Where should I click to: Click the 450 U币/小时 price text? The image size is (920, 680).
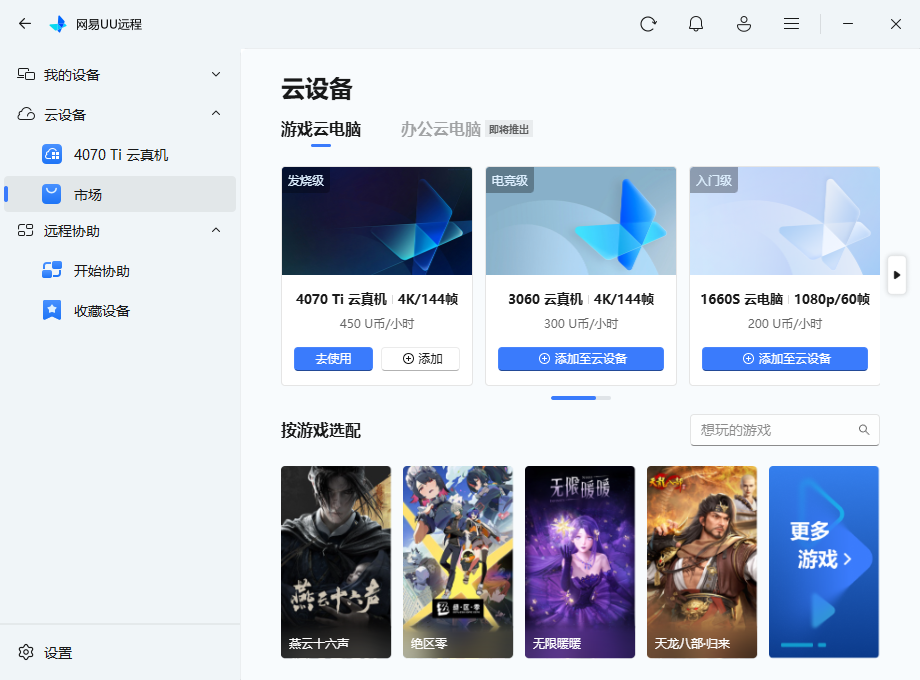click(377, 323)
